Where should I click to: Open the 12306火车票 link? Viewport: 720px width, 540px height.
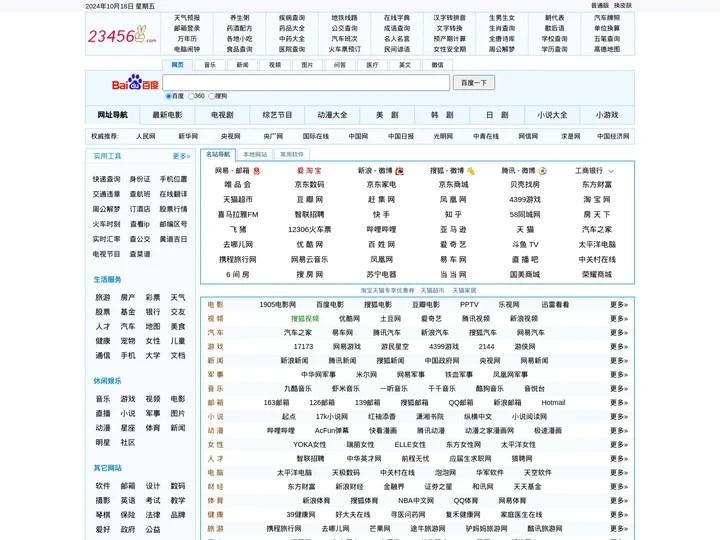pyautogui.click(x=309, y=230)
